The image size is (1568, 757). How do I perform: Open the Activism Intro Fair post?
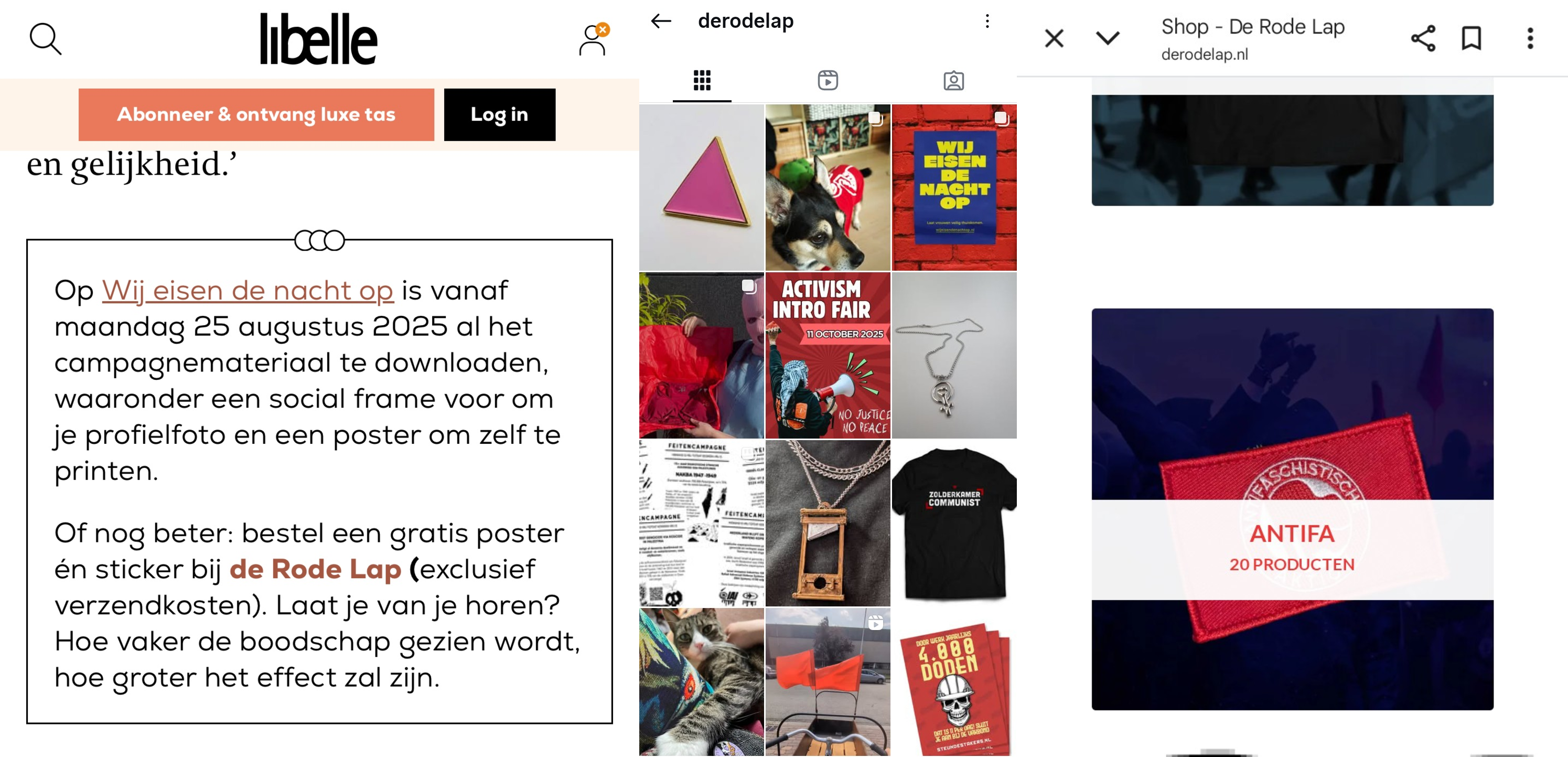pyautogui.click(x=827, y=356)
